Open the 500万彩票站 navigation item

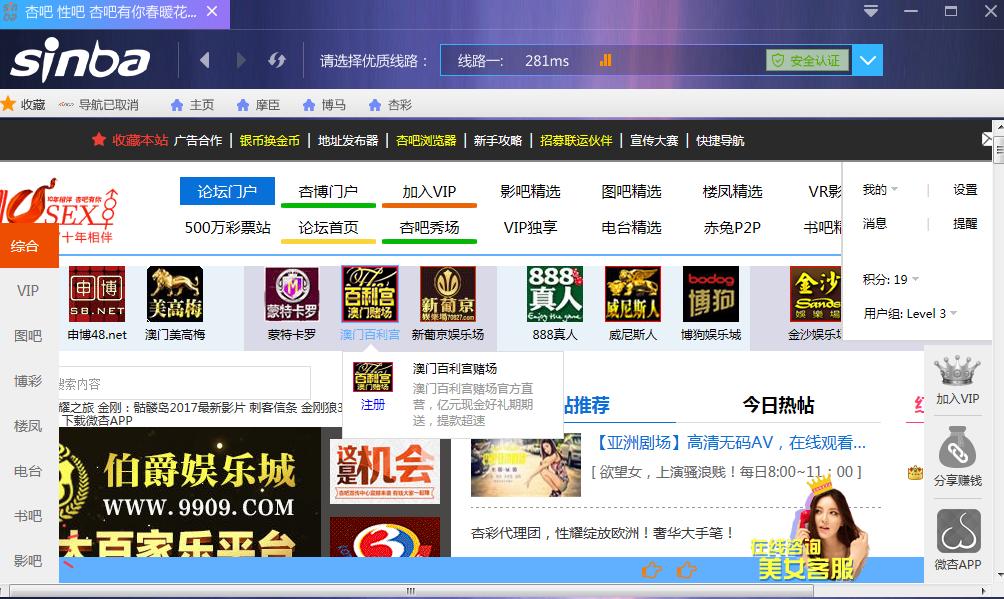[x=227, y=227]
